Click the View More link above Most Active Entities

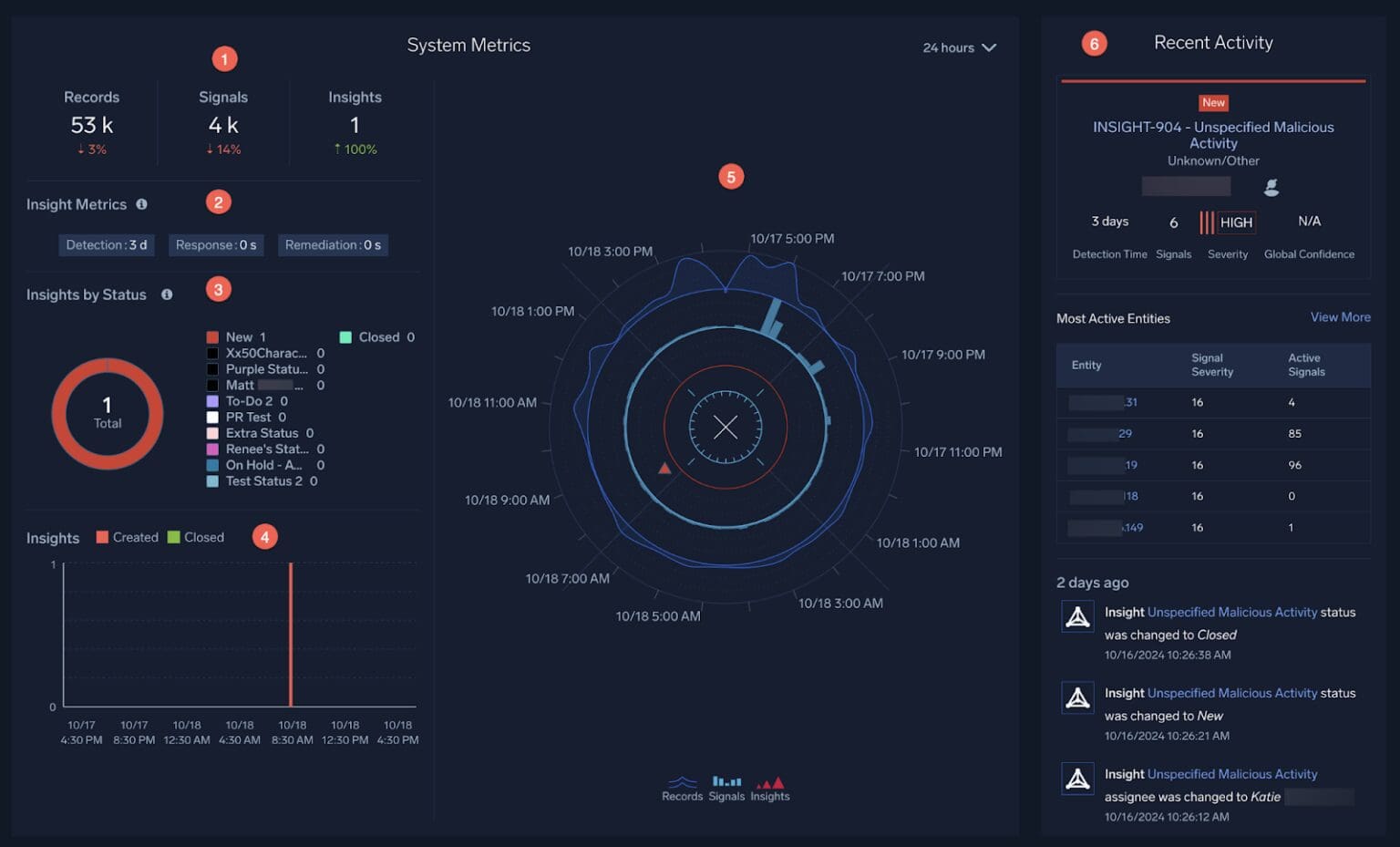1340,316
